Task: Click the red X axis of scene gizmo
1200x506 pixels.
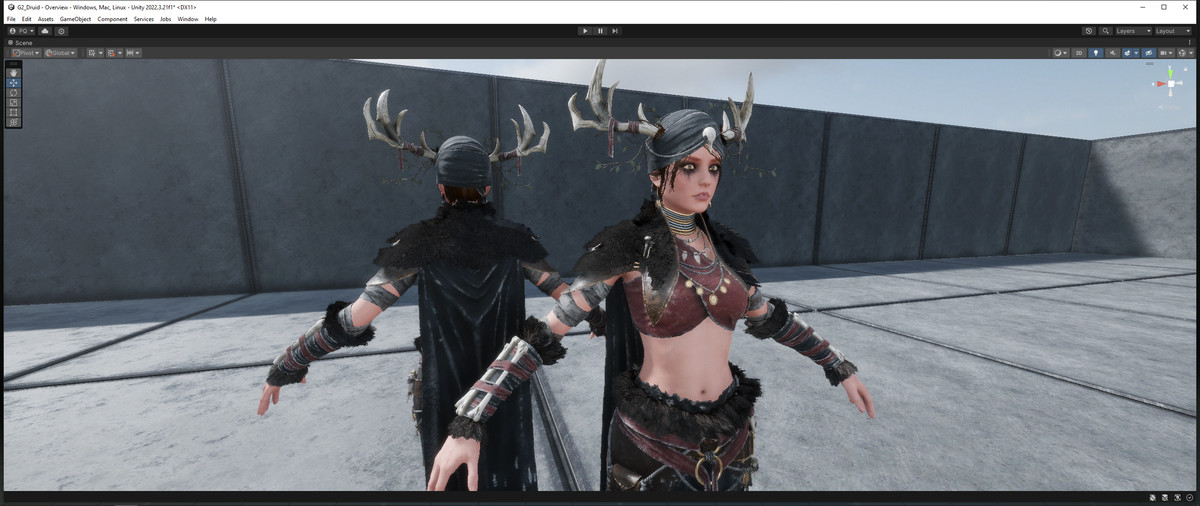Action: [x=1161, y=84]
